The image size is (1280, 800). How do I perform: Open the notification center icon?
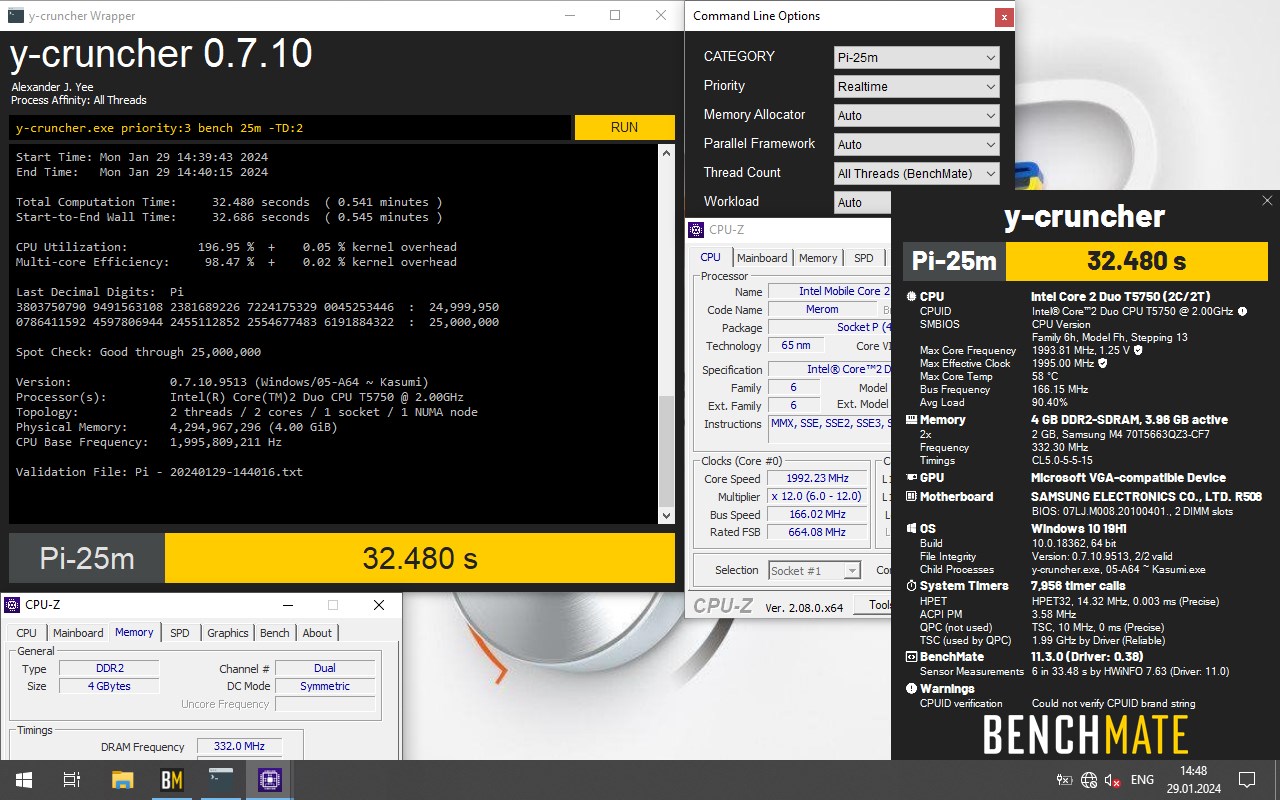pos(1247,780)
